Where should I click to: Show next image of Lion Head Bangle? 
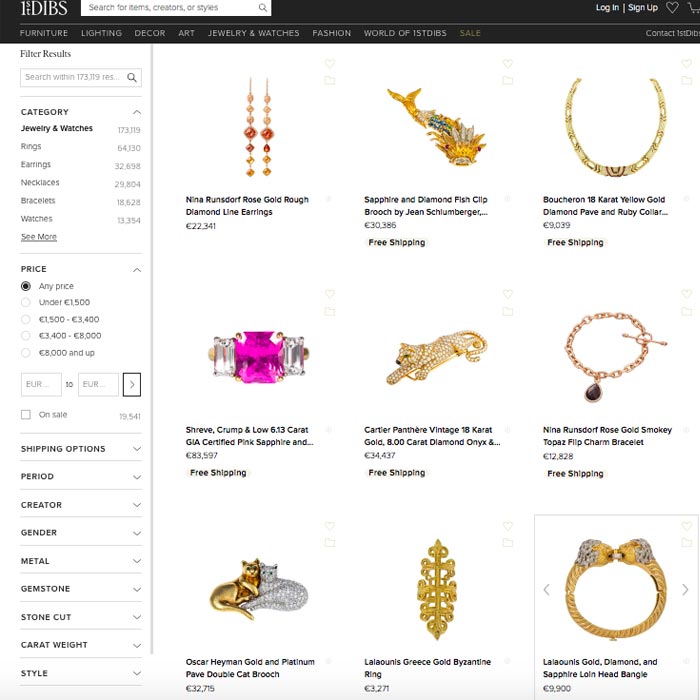coord(685,590)
